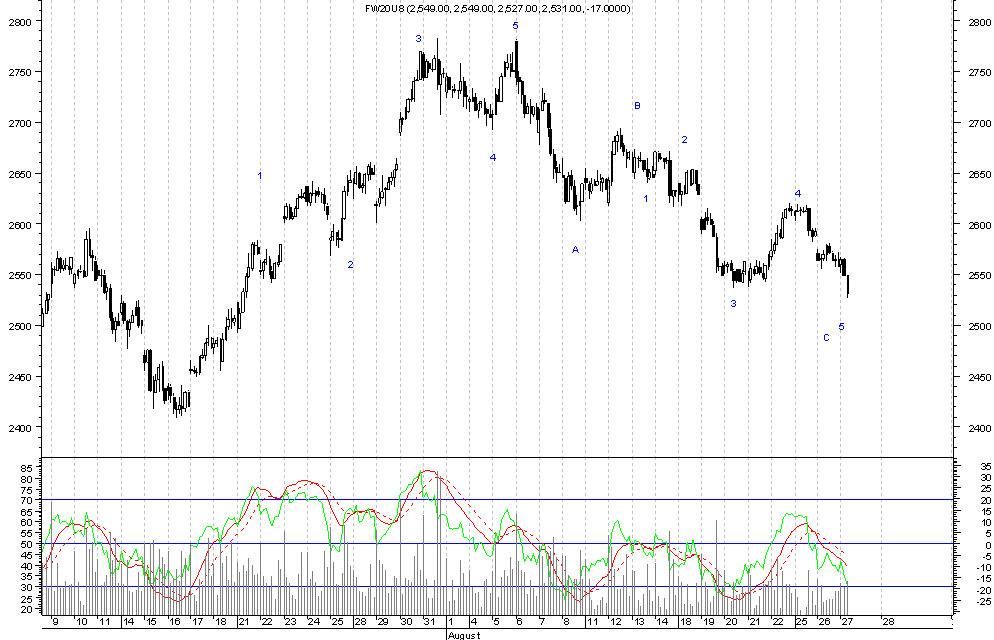Screen dimensions: 994x640
Task: Click the date label 6 on time axis
Action: [x=519, y=622]
